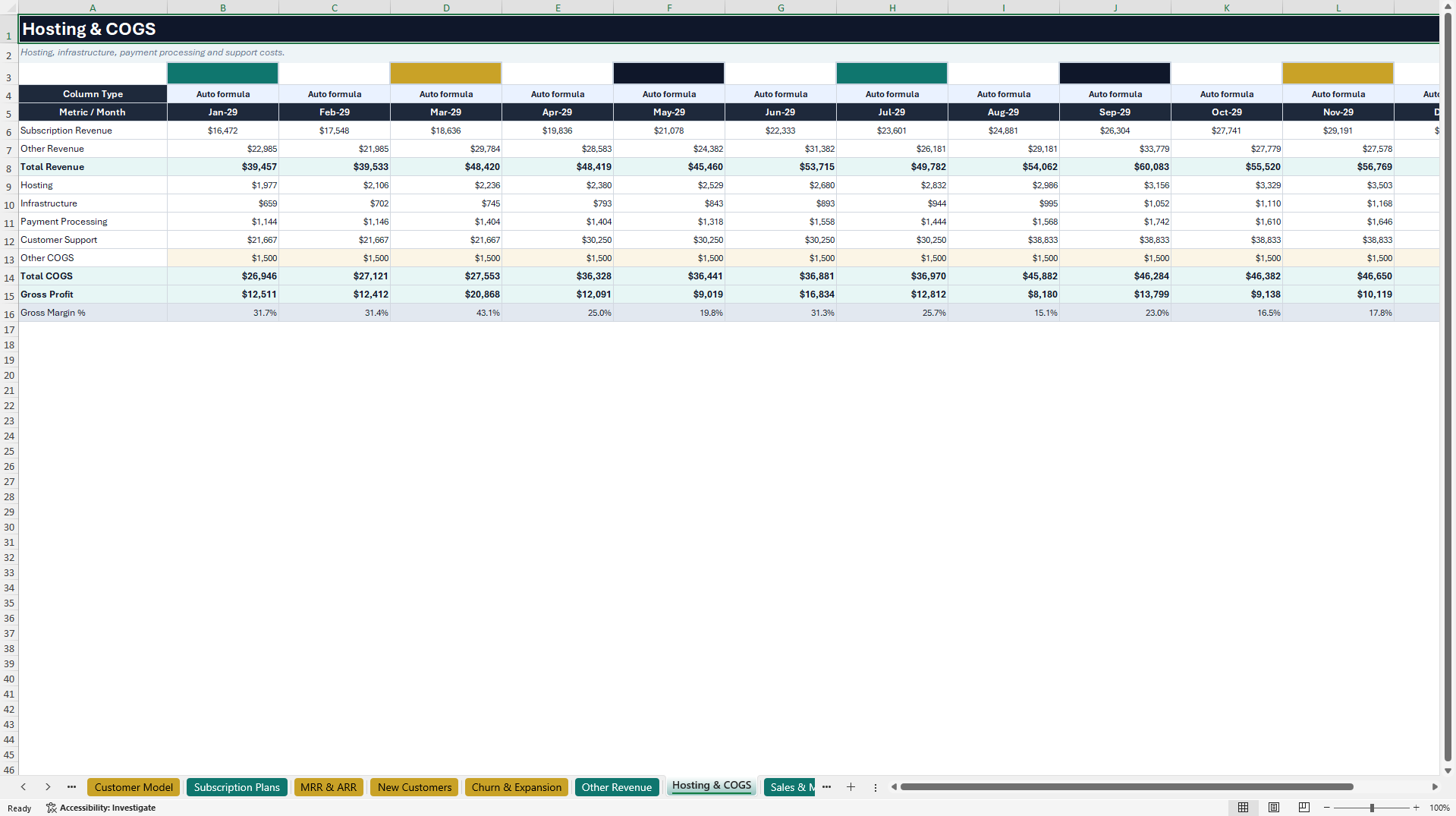Select row 8 header
The image size is (1456, 816).
pos(9,168)
